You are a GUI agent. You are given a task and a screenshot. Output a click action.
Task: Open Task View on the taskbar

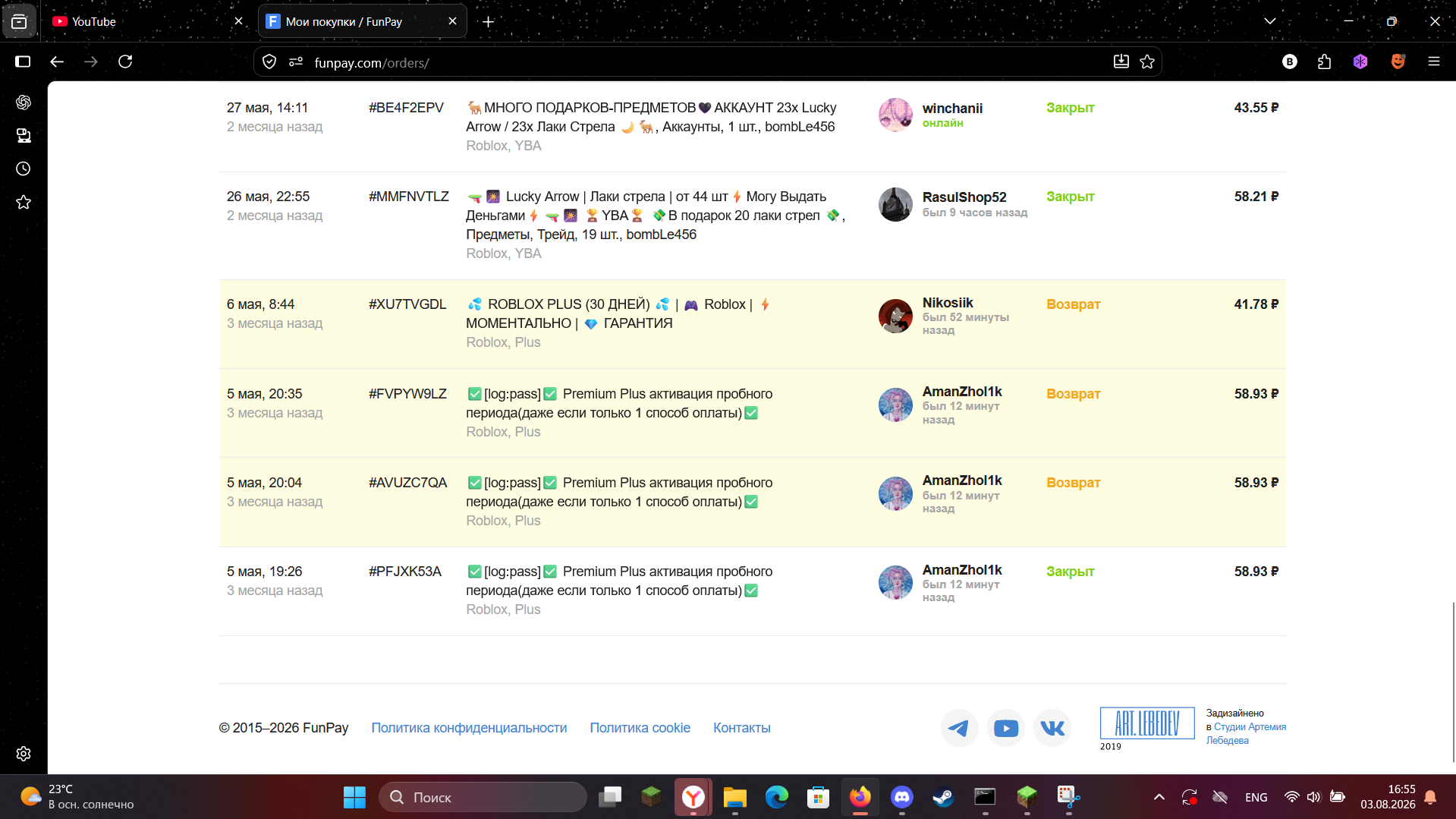coord(610,797)
